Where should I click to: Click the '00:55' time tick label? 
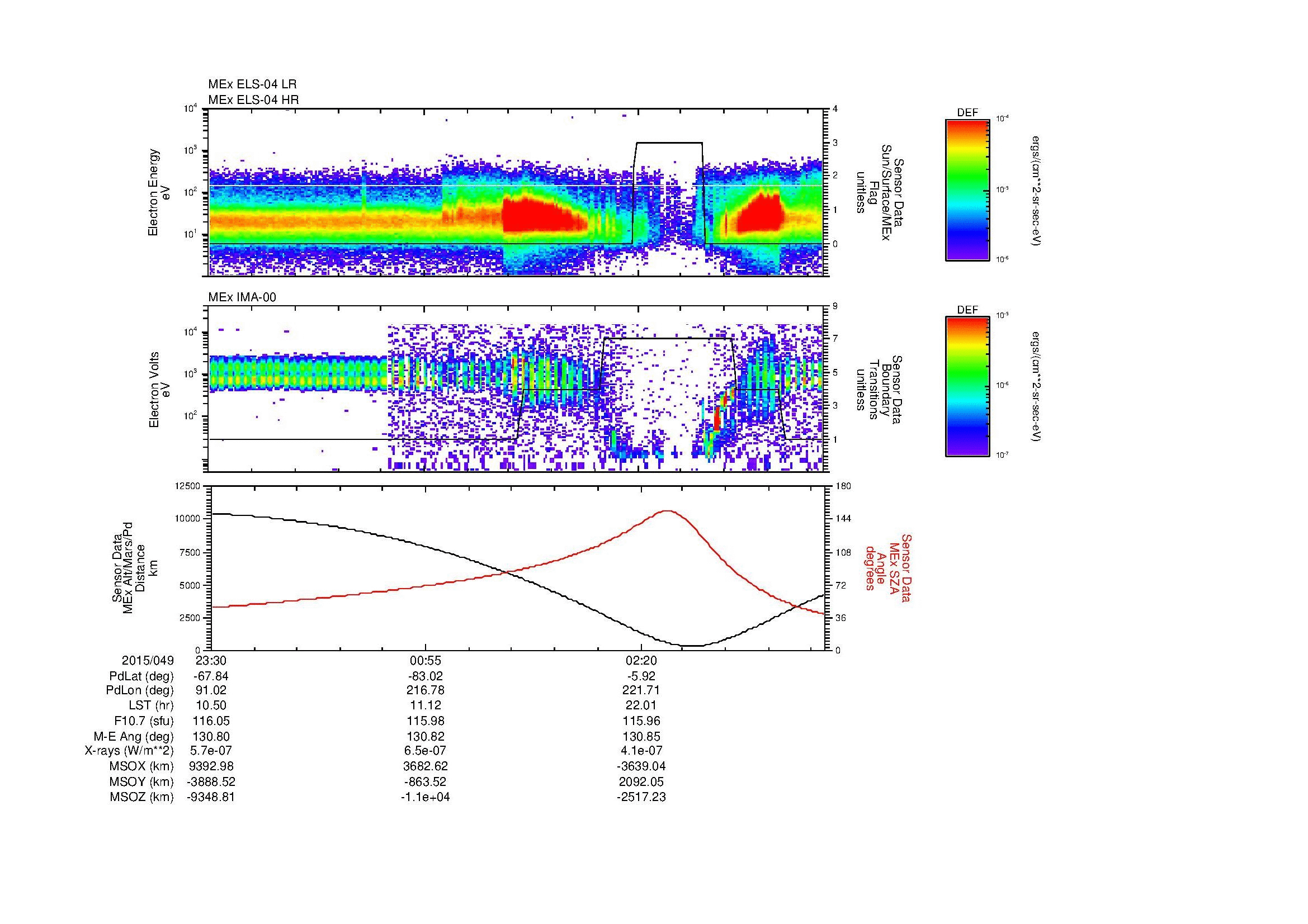426,660
